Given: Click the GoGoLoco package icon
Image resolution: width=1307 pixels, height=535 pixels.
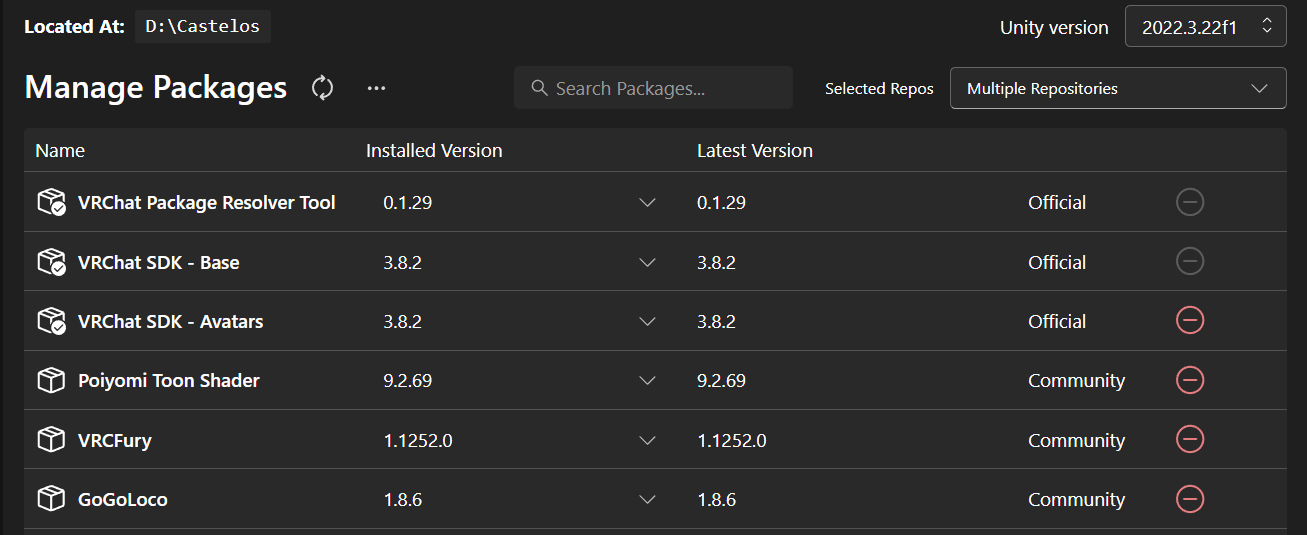Looking at the screenshot, I should [x=51, y=499].
